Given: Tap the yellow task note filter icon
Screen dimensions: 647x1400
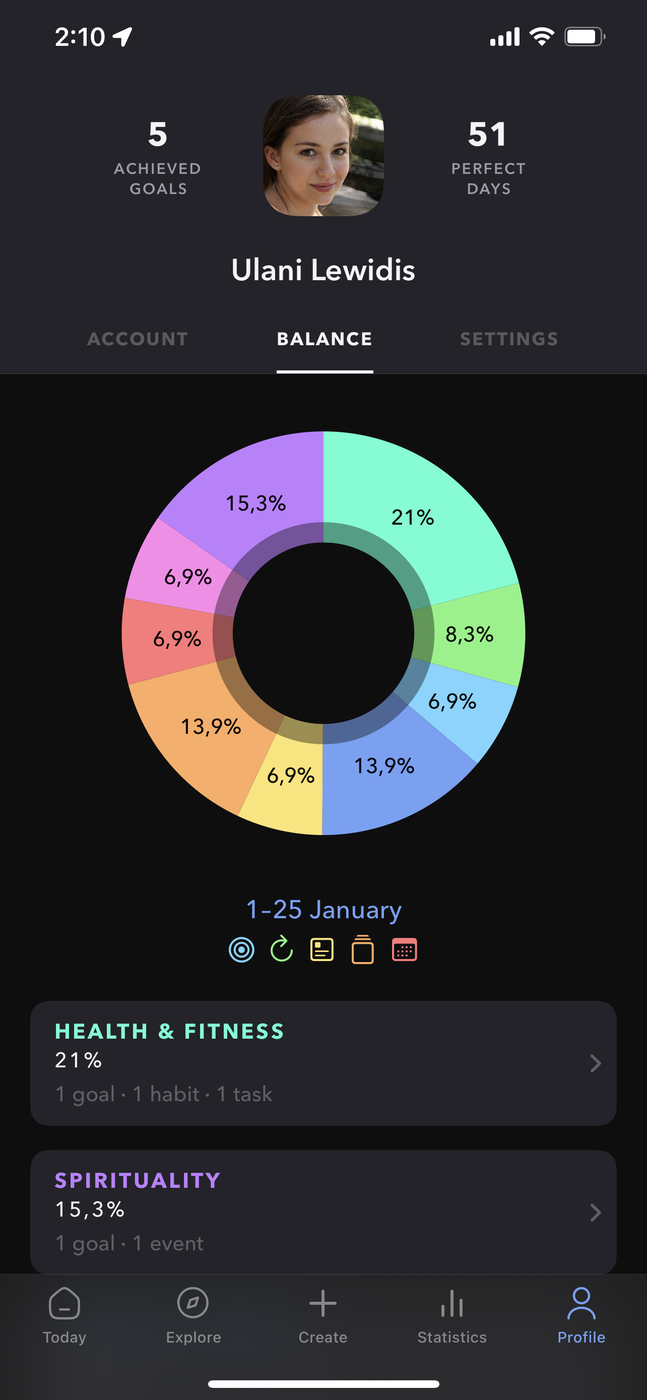Looking at the screenshot, I should (x=322, y=950).
